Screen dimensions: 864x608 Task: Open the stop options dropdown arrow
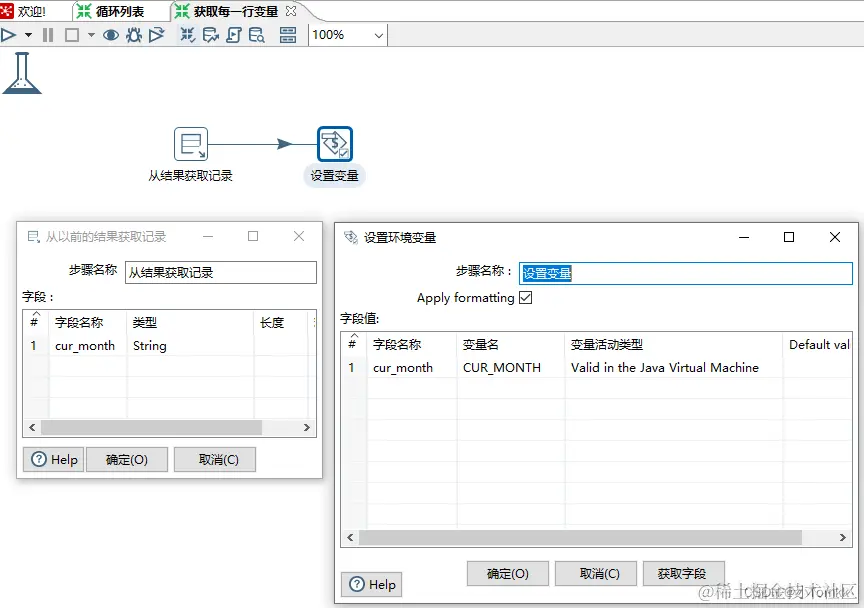[91, 35]
